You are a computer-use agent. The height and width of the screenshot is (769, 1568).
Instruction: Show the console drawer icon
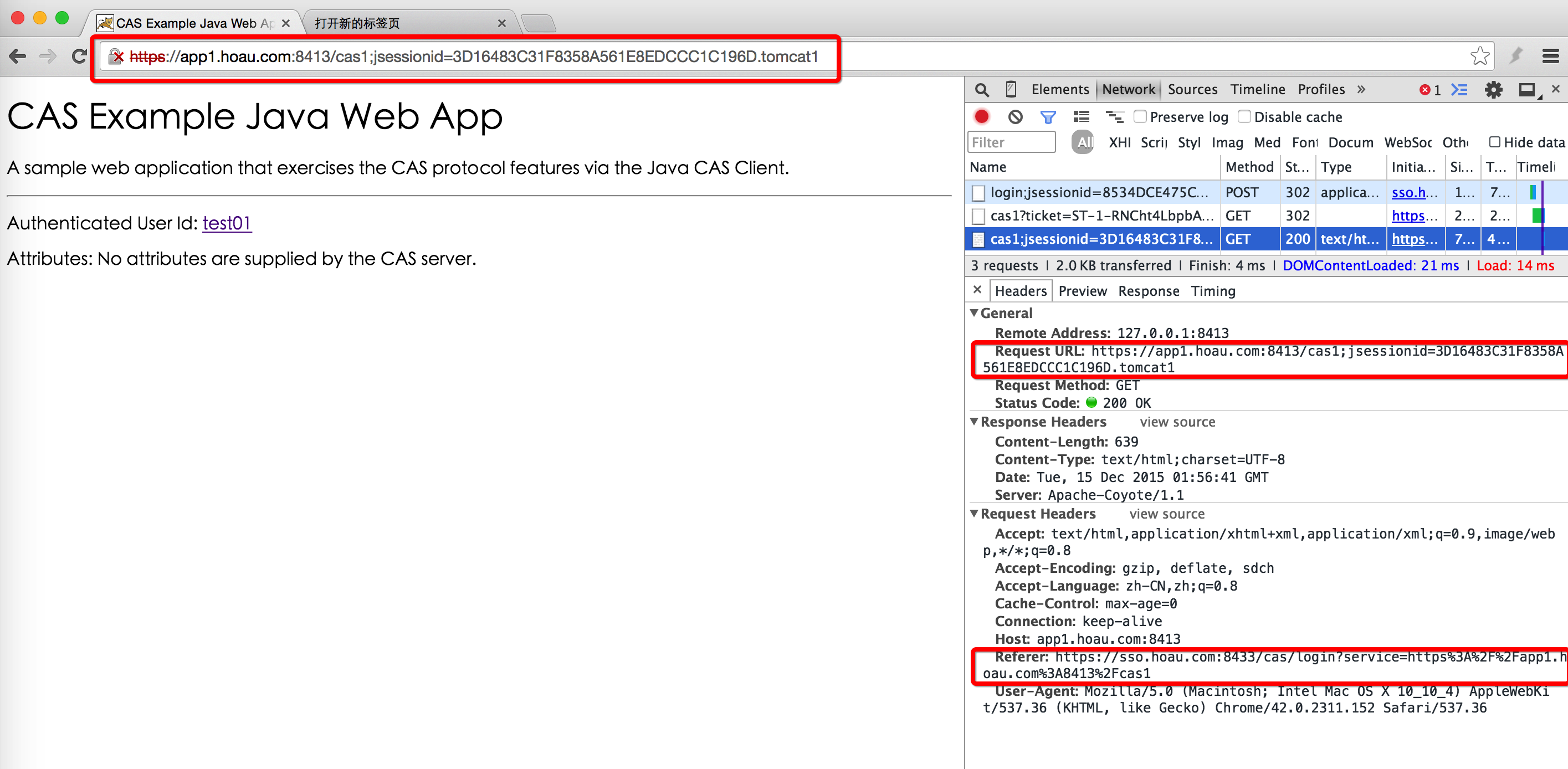(x=1459, y=90)
